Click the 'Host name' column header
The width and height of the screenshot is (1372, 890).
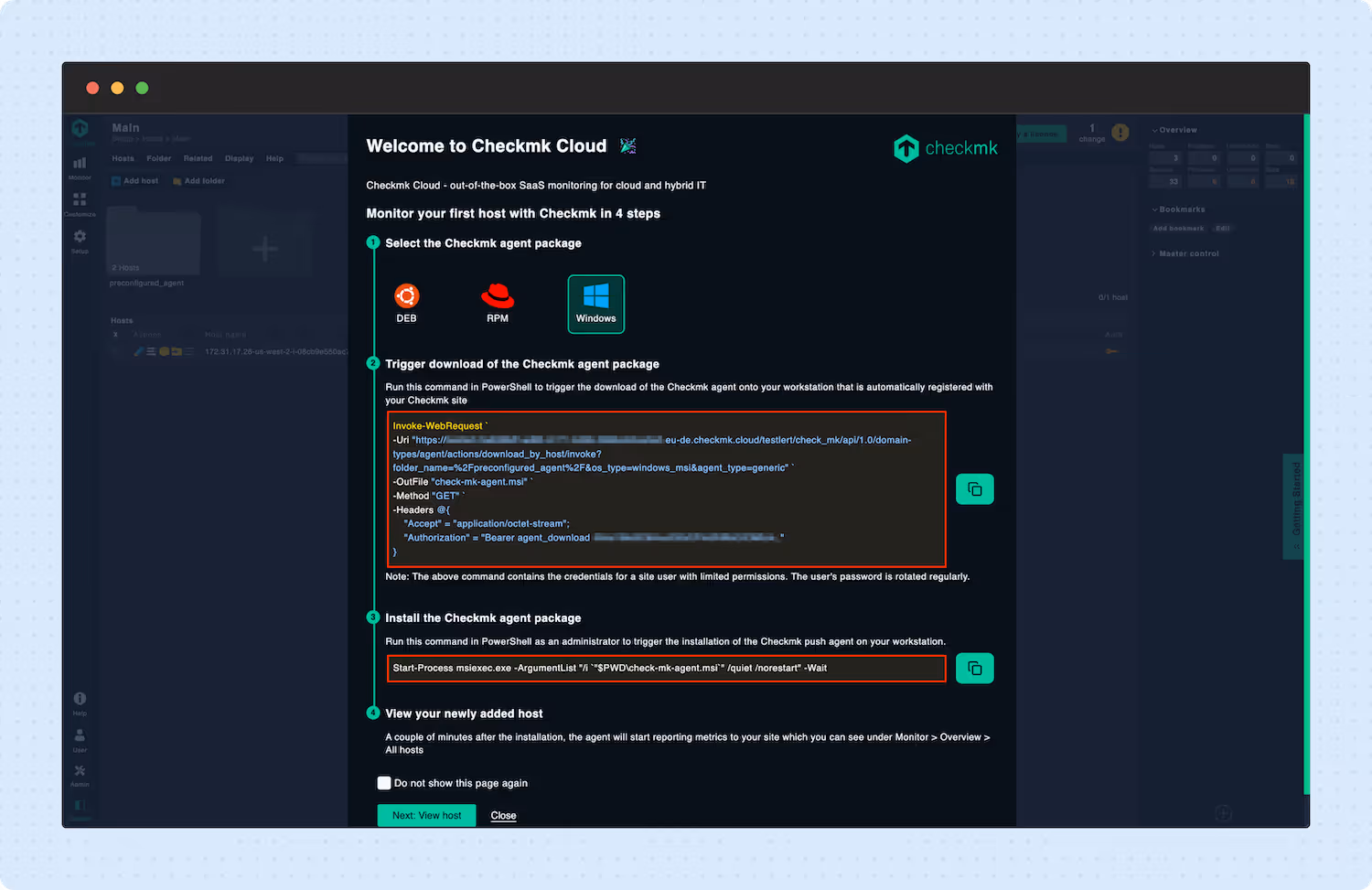pos(225,335)
